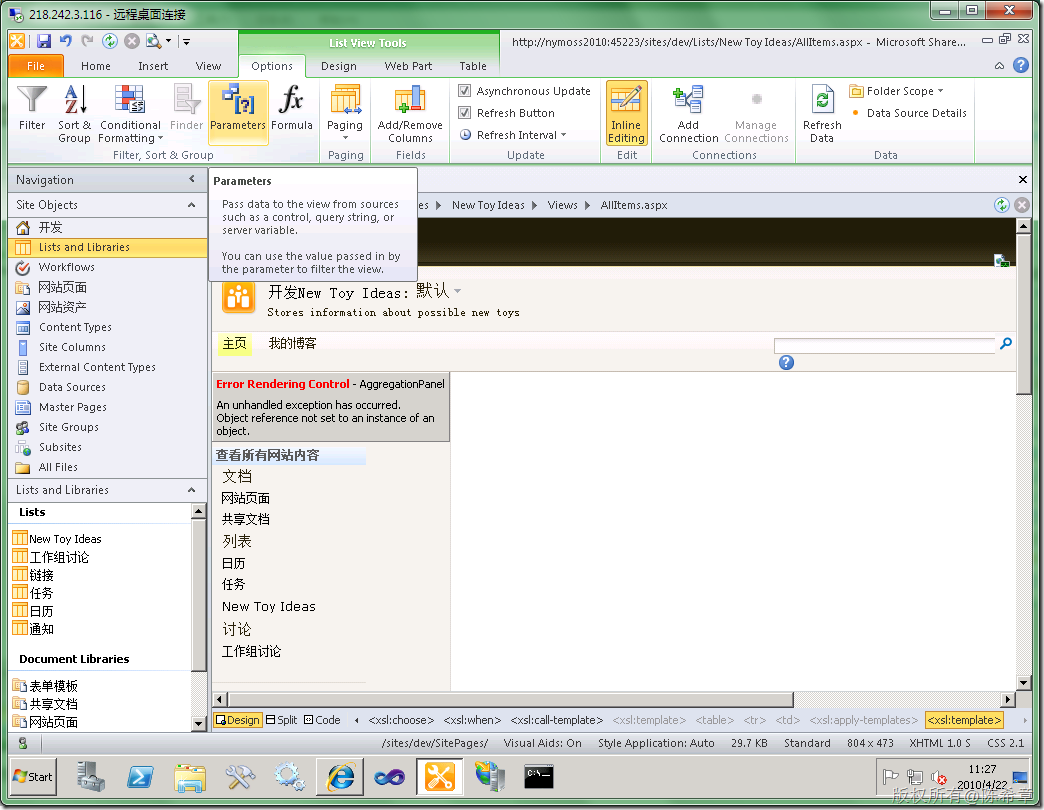Click the blue help icon below search box
This screenshot has width=1044, height=810.
[786, 363]
